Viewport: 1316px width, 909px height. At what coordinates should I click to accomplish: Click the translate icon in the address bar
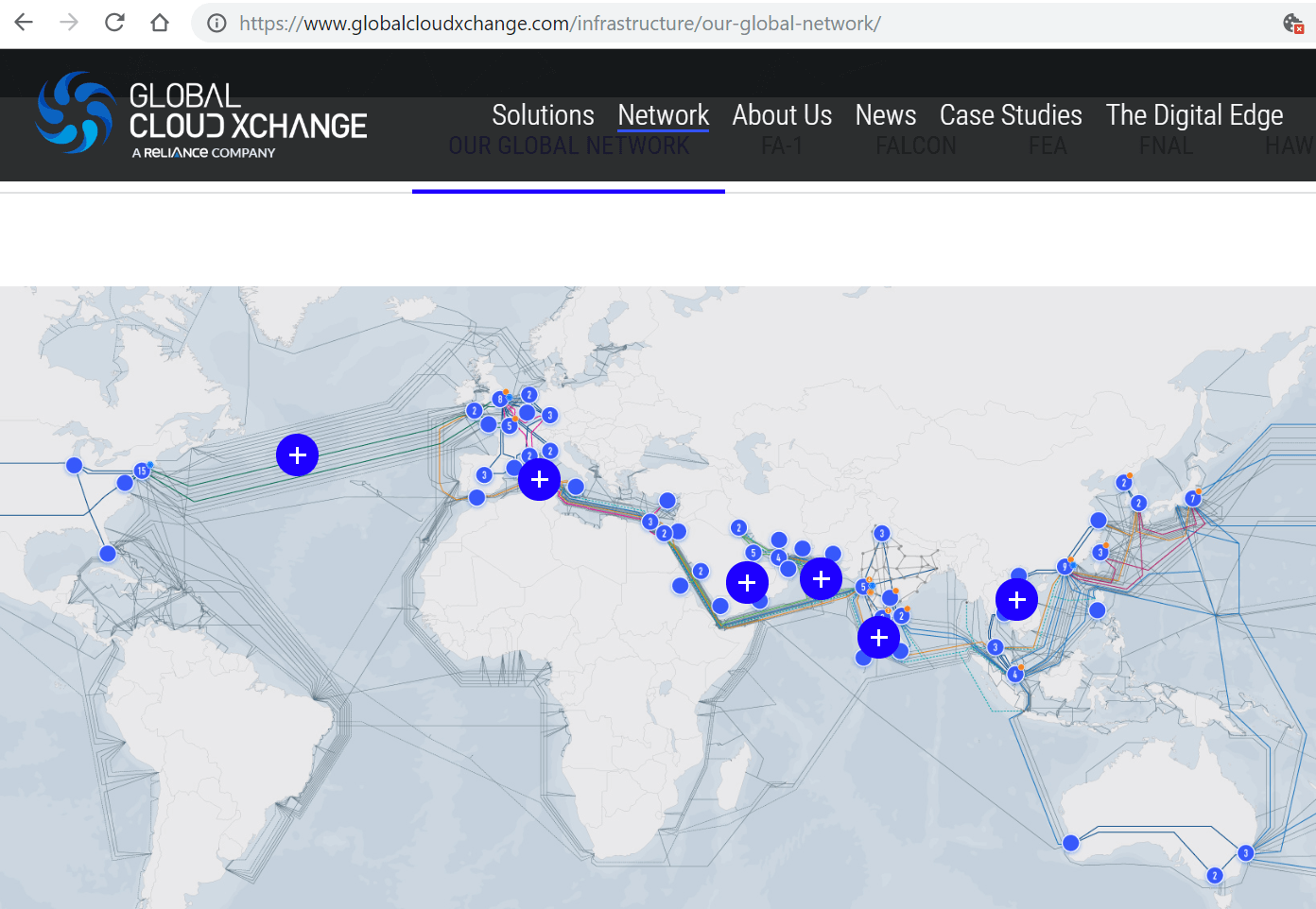point(1292,23)
